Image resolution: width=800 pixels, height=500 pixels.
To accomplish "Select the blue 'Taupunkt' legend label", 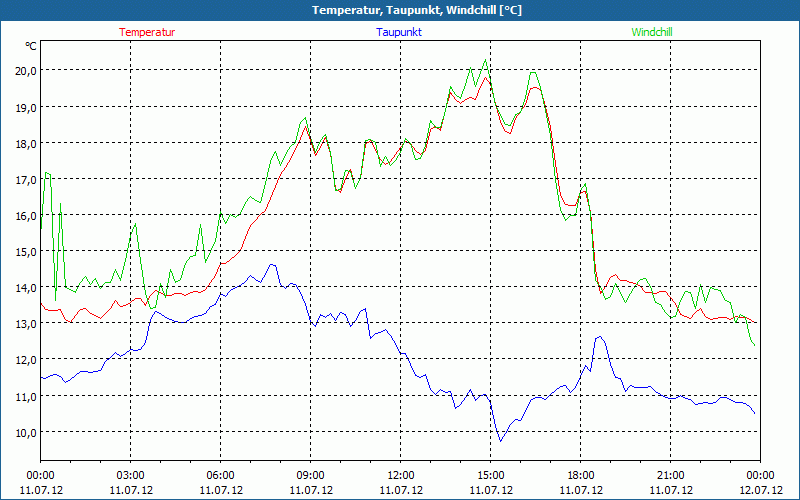I will (399, 32).
